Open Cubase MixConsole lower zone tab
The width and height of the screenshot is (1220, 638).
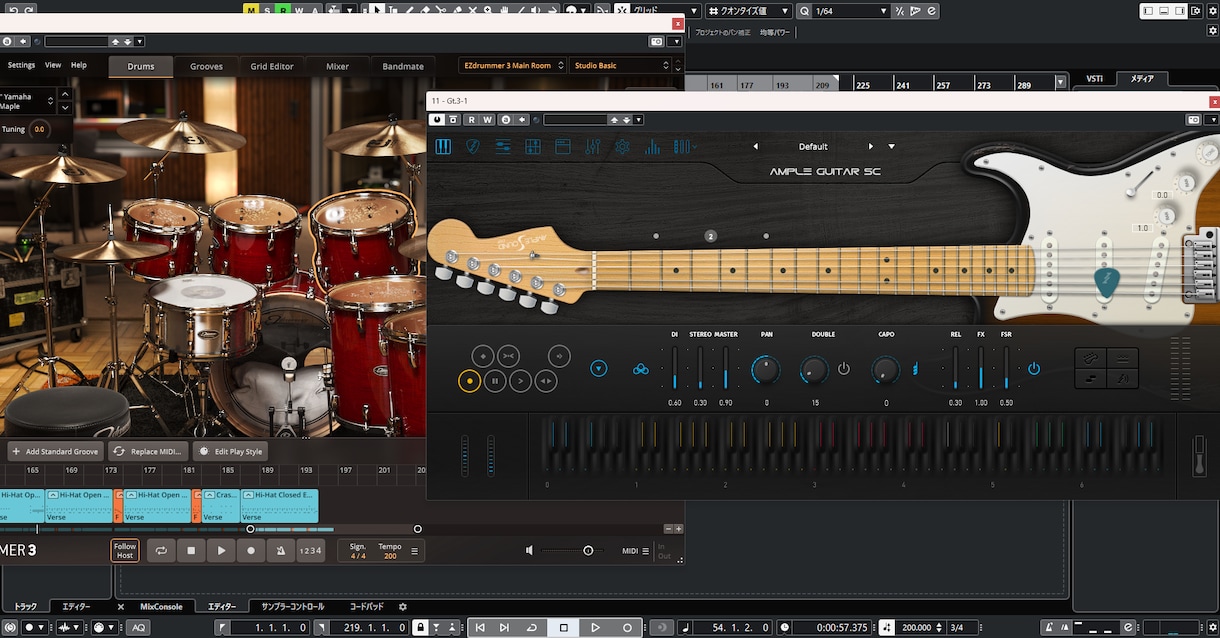click(161, 606)
